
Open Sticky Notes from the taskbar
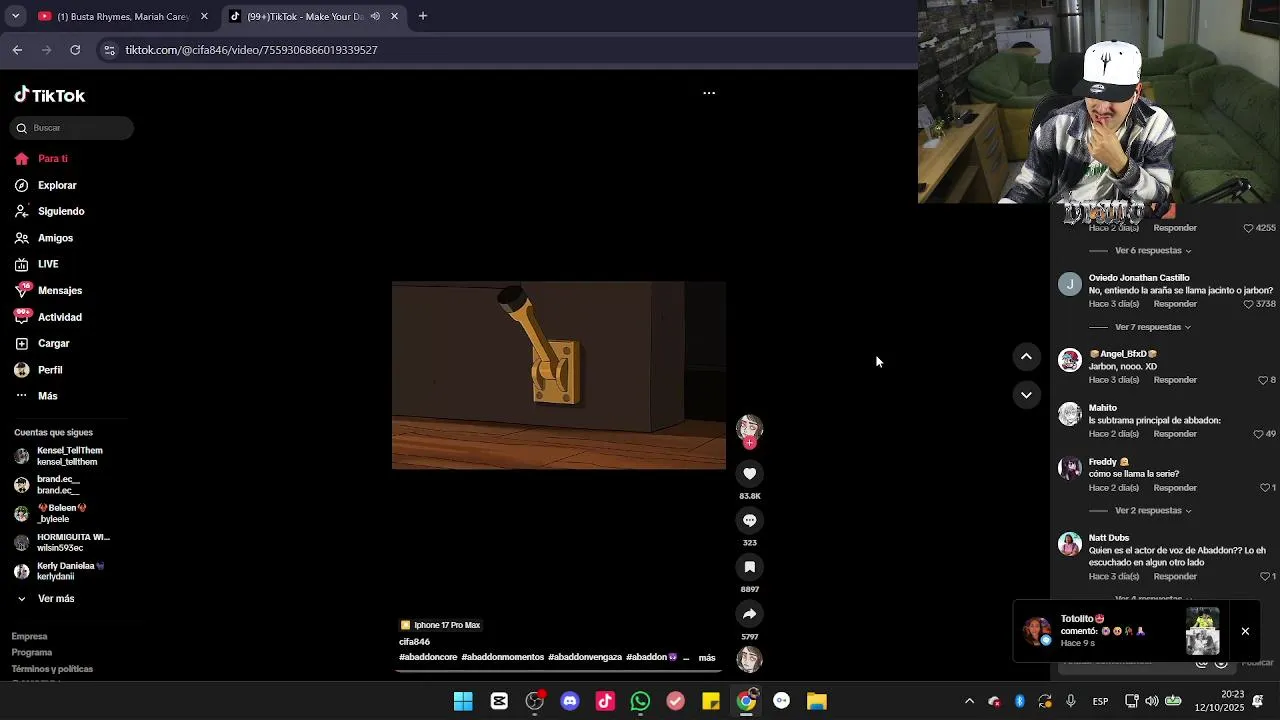(711, 701)
